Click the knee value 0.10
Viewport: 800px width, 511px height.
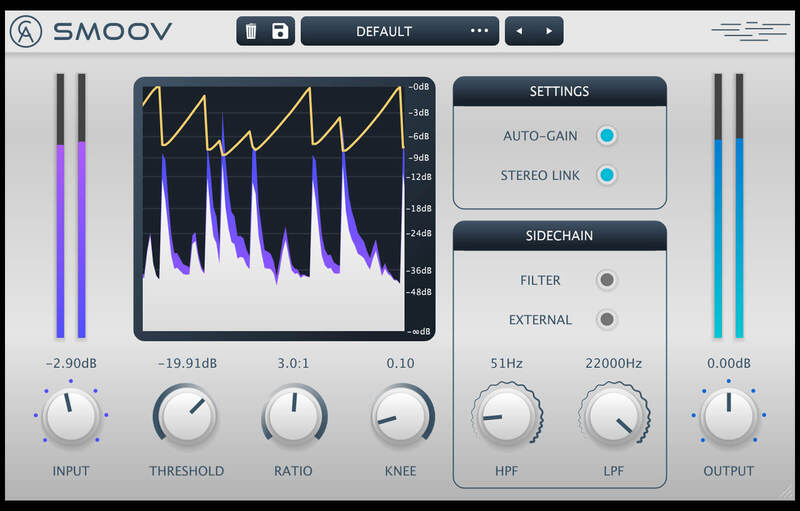pos(401,363)
